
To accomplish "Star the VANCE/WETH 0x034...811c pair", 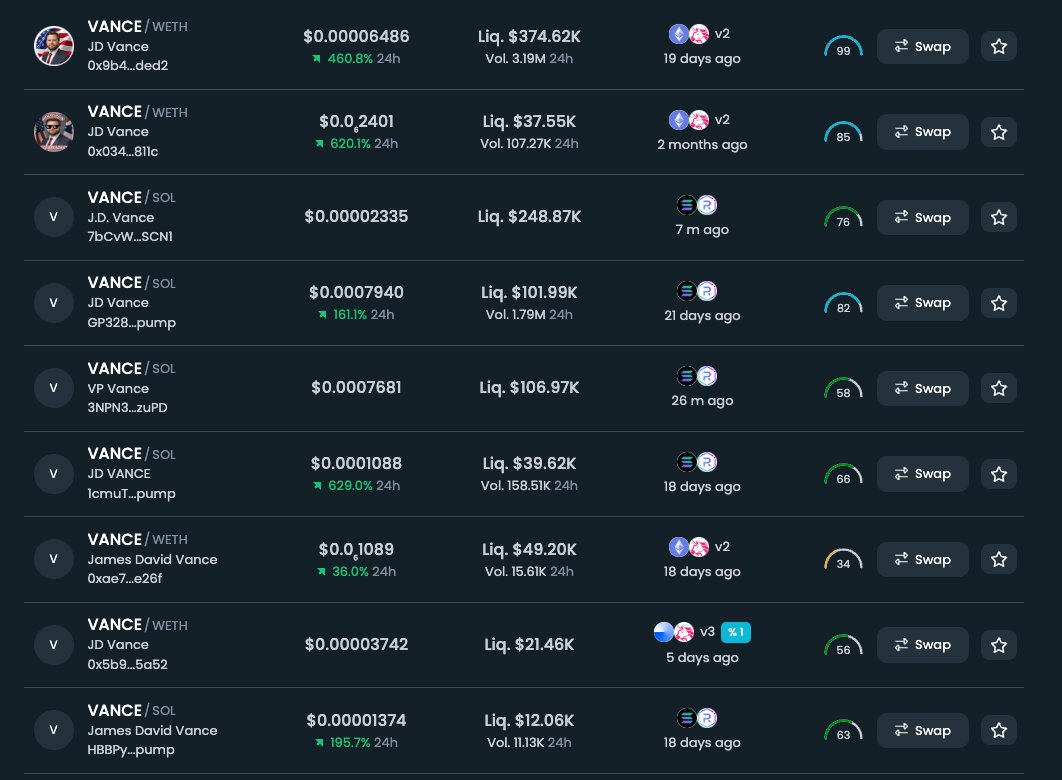I will click(x=998, y=132).
